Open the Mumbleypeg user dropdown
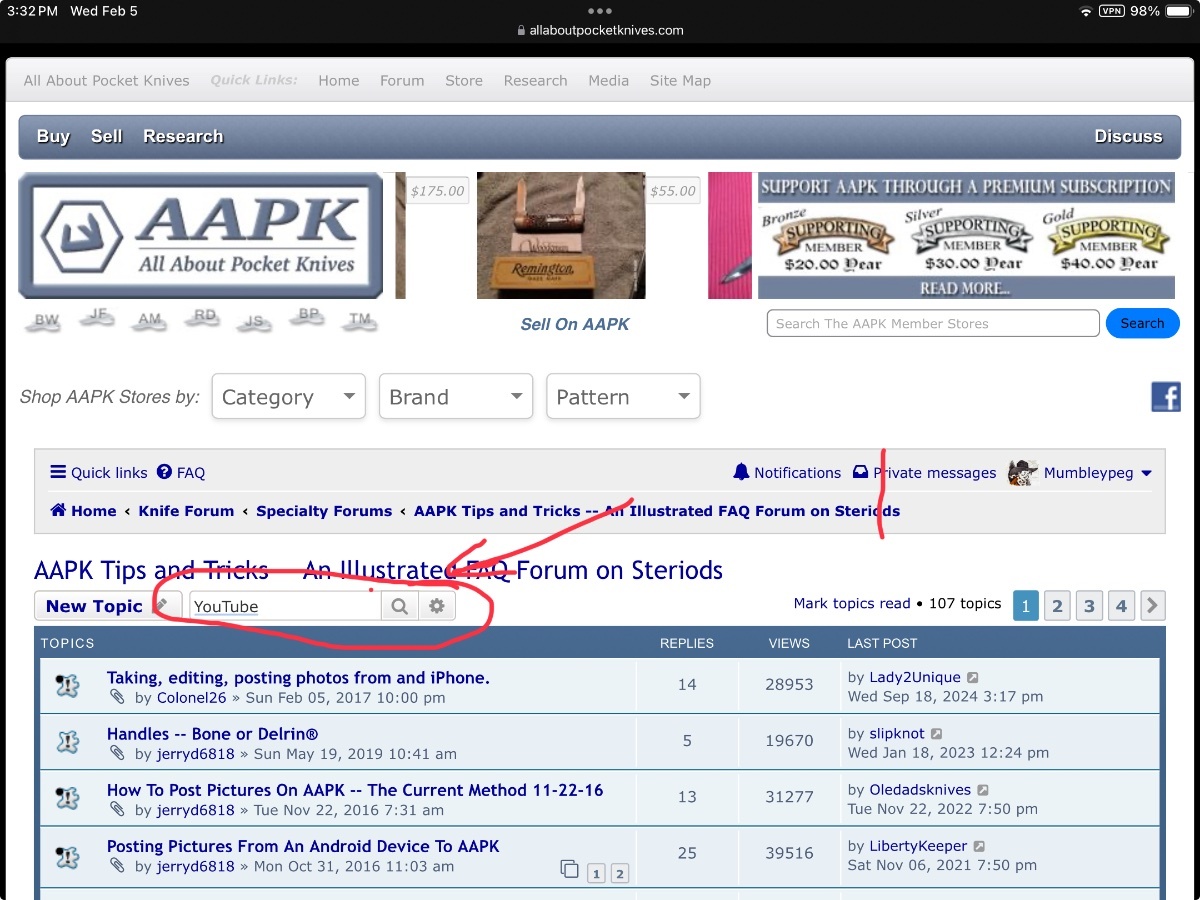 1080,473
